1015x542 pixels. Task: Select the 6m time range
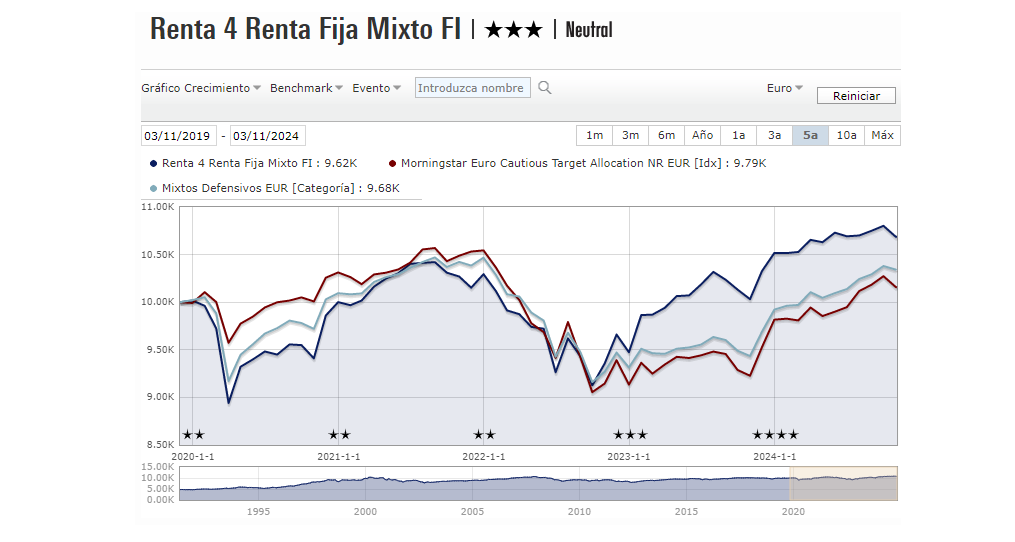coord(666,135)
